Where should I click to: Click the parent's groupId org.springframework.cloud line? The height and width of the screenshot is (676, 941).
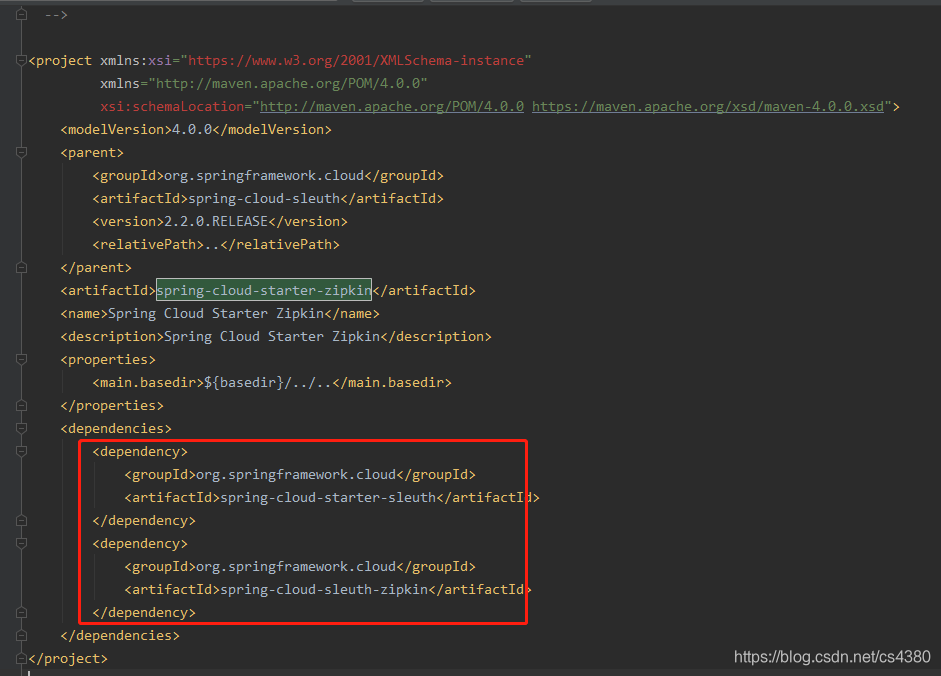coord(268,176)
